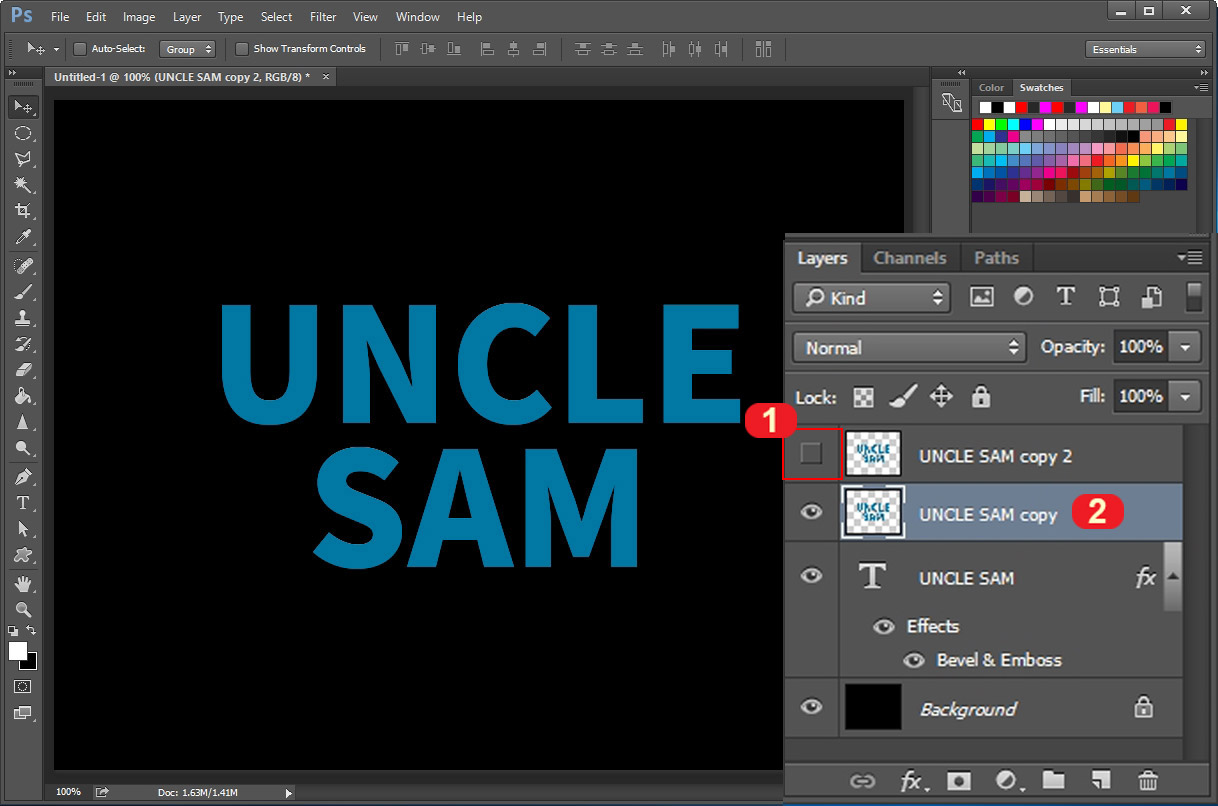Select the Sharpen tool
Image resolution: width=1218 pixels, height=806 pixels.
[23, 422]
